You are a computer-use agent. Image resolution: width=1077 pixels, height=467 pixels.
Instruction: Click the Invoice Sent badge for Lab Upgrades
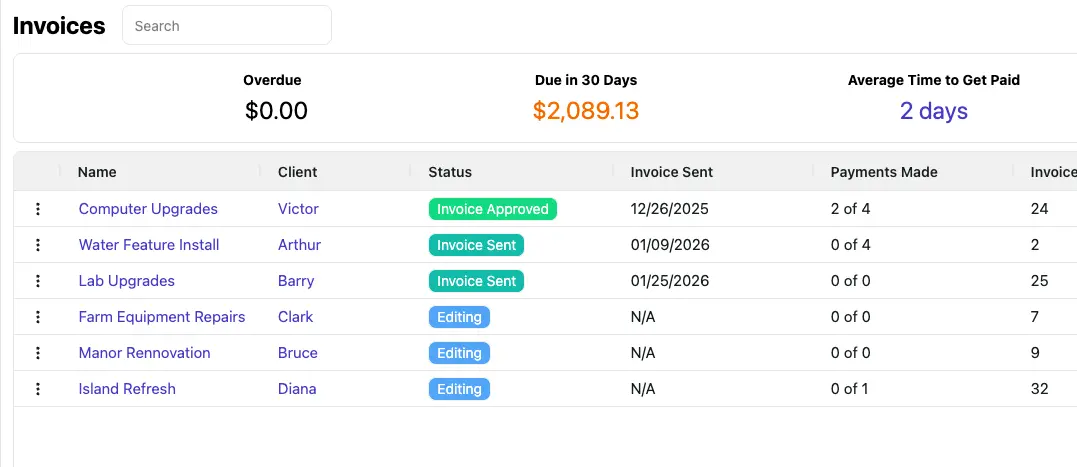click(x=476, y=281)
